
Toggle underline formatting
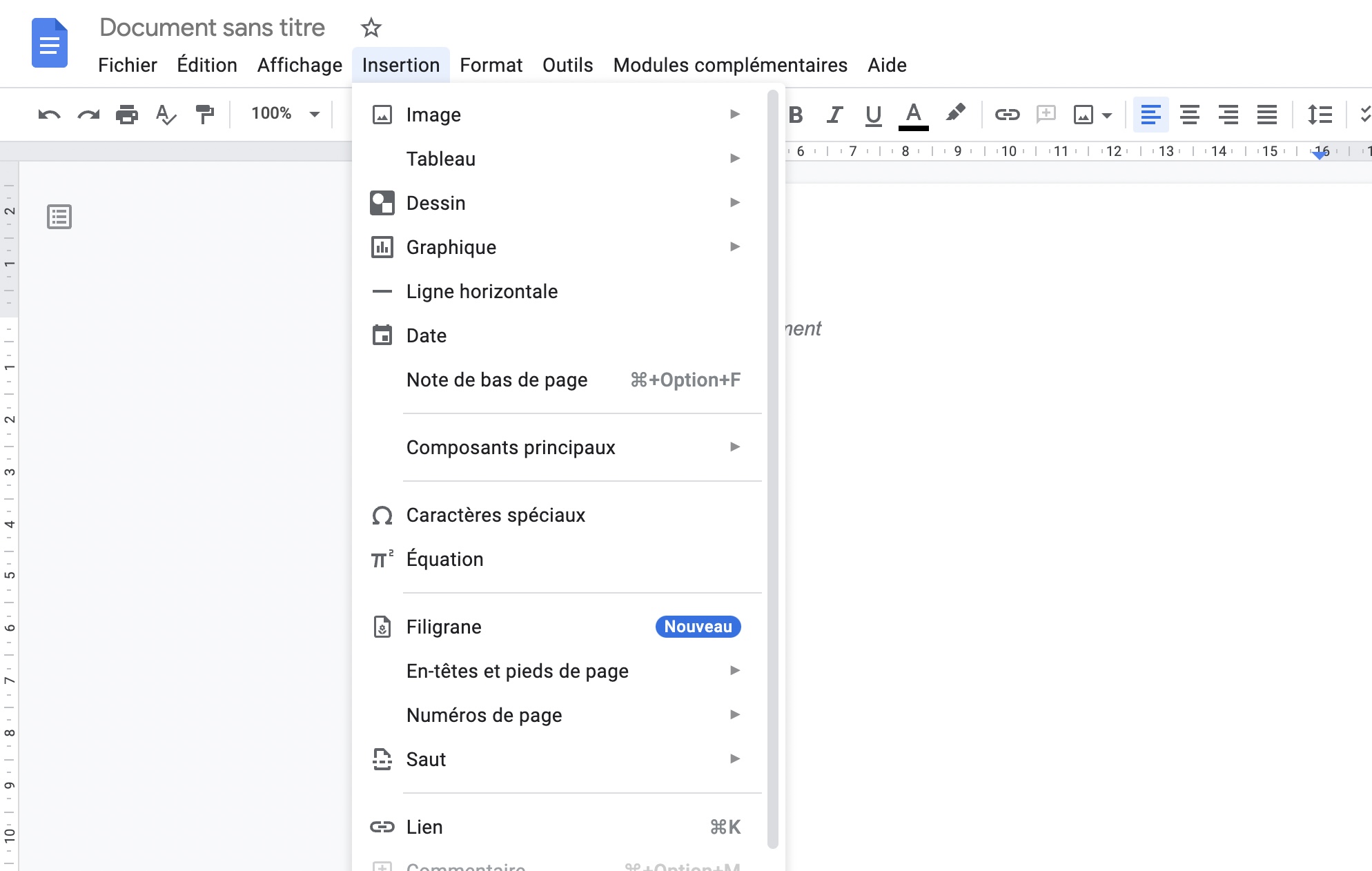pos(873,115)
